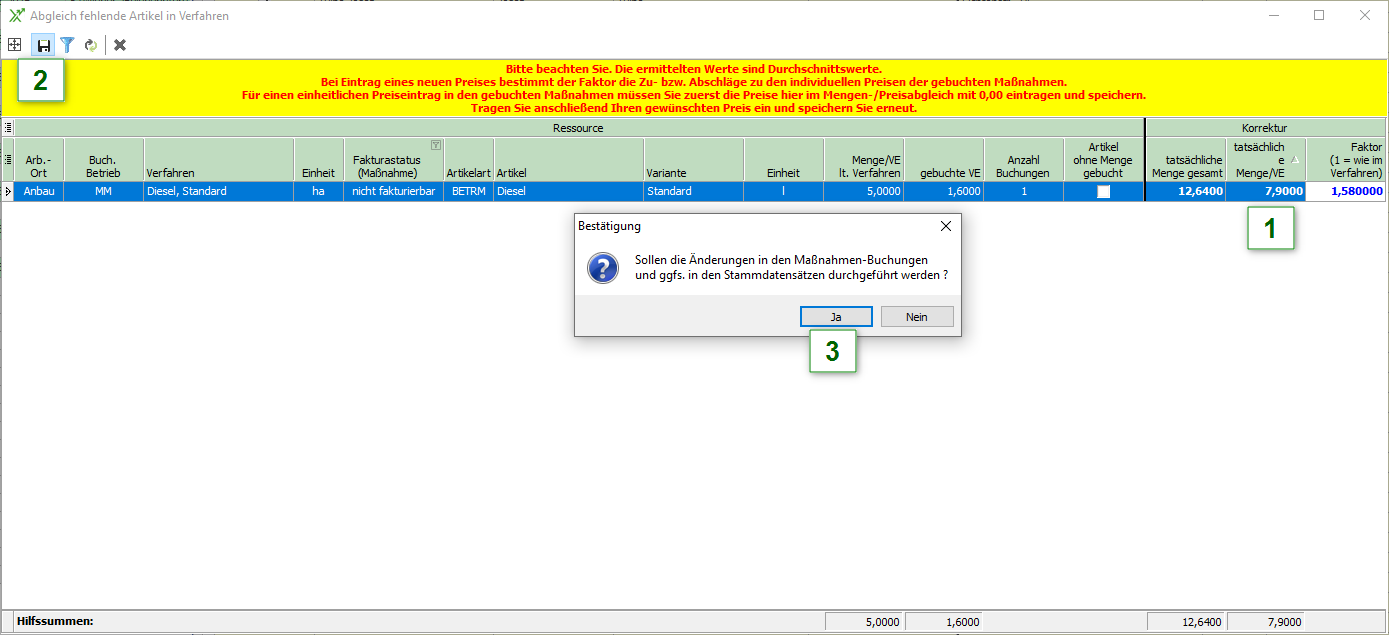Expand the row indicator arrow for Anbau
Image resolution: width=1389 pixels, height=635 pixels.
tap(8, 191)
